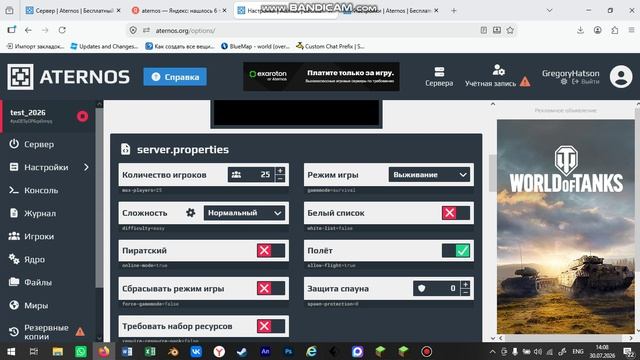Click the World of Tanks advertisement
This screenshot has height=360, width=640.
coord(566,227)
